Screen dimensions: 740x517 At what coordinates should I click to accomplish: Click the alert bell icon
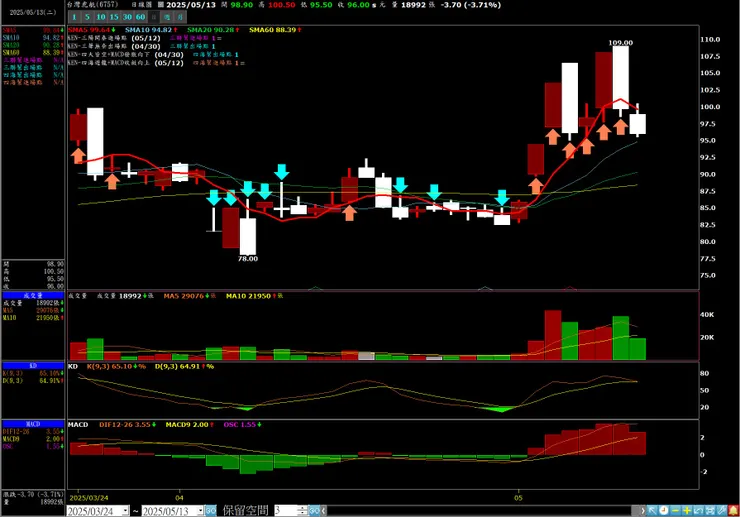pyautogui.click(x=733, y=510)
